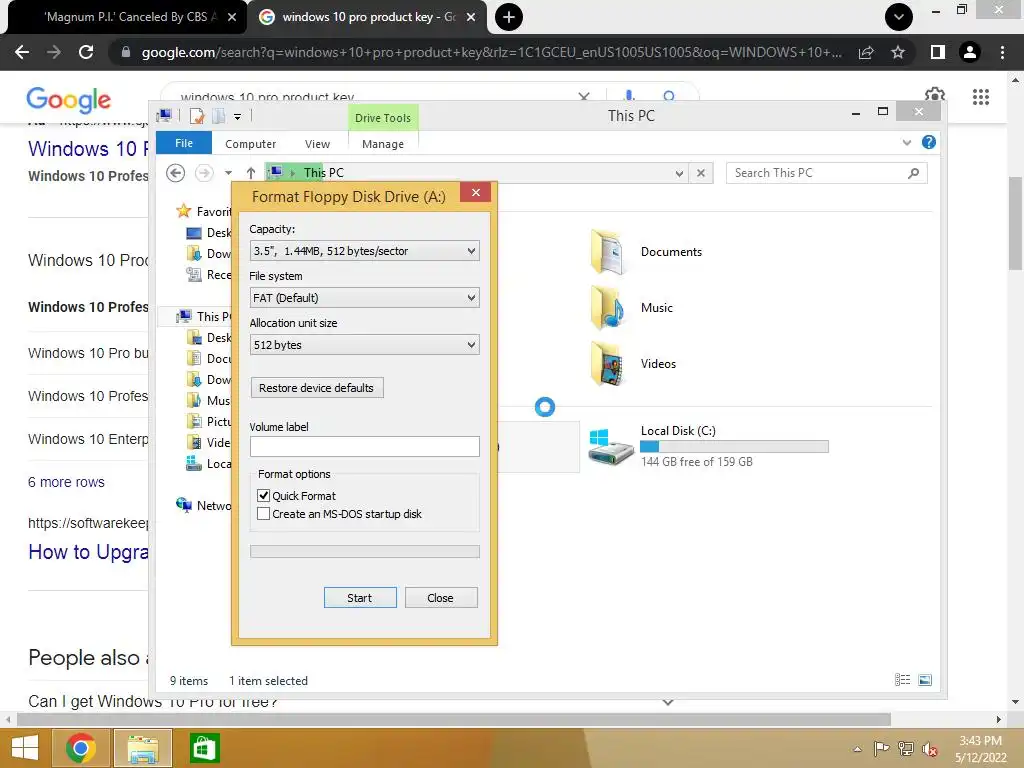Image resolution: width=1024 pixels, height=768 pixels.
Task: Click muted volume icon in system tray
Action: point(929,748)
